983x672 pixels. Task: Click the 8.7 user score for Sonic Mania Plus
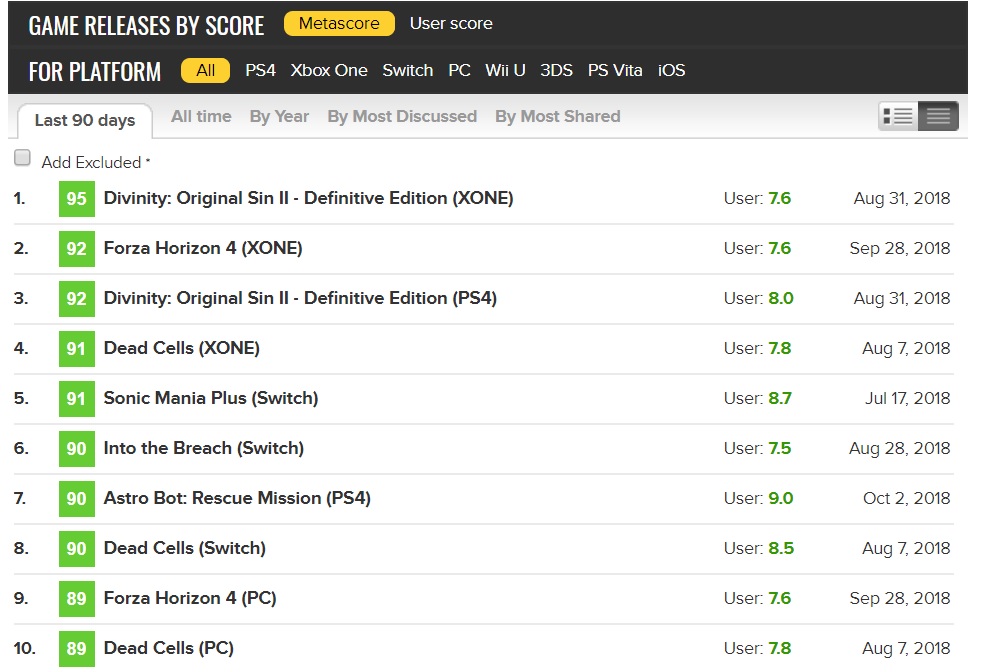[x=779, y=398]
